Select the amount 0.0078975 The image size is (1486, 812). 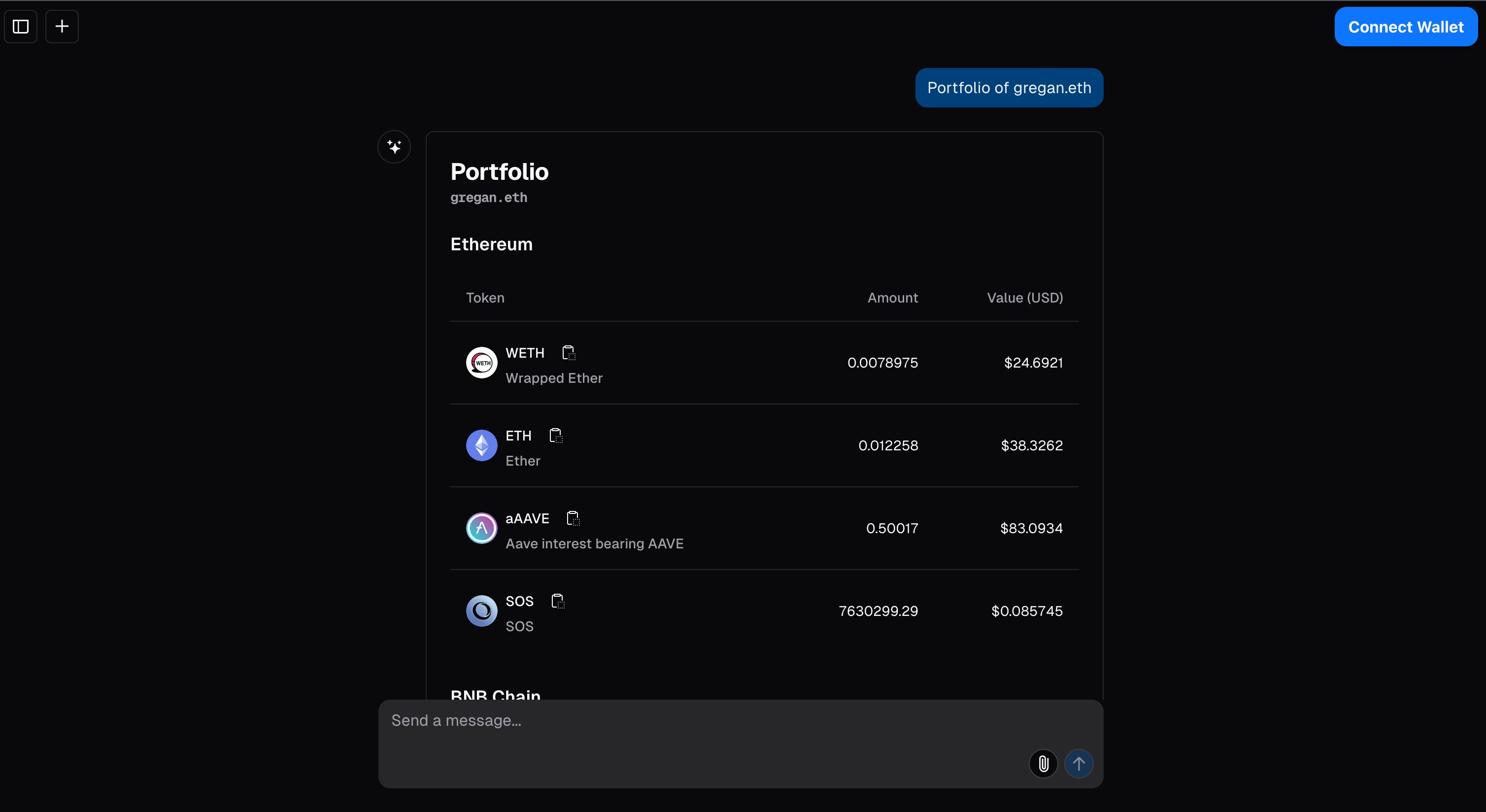pos(882,363)
